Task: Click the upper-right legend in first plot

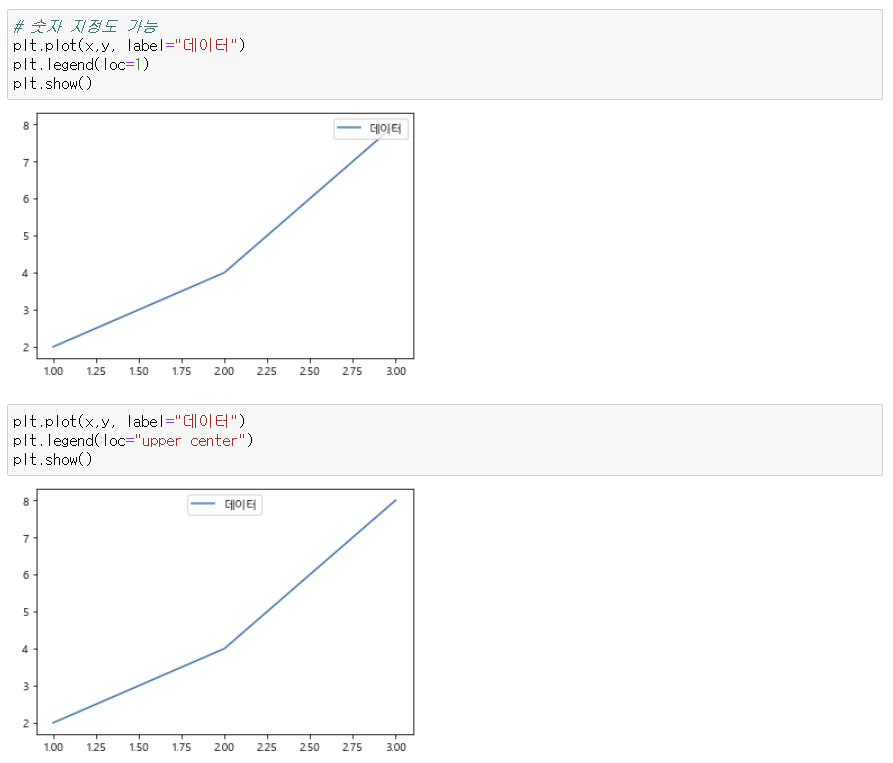Action: pos(371,129)
